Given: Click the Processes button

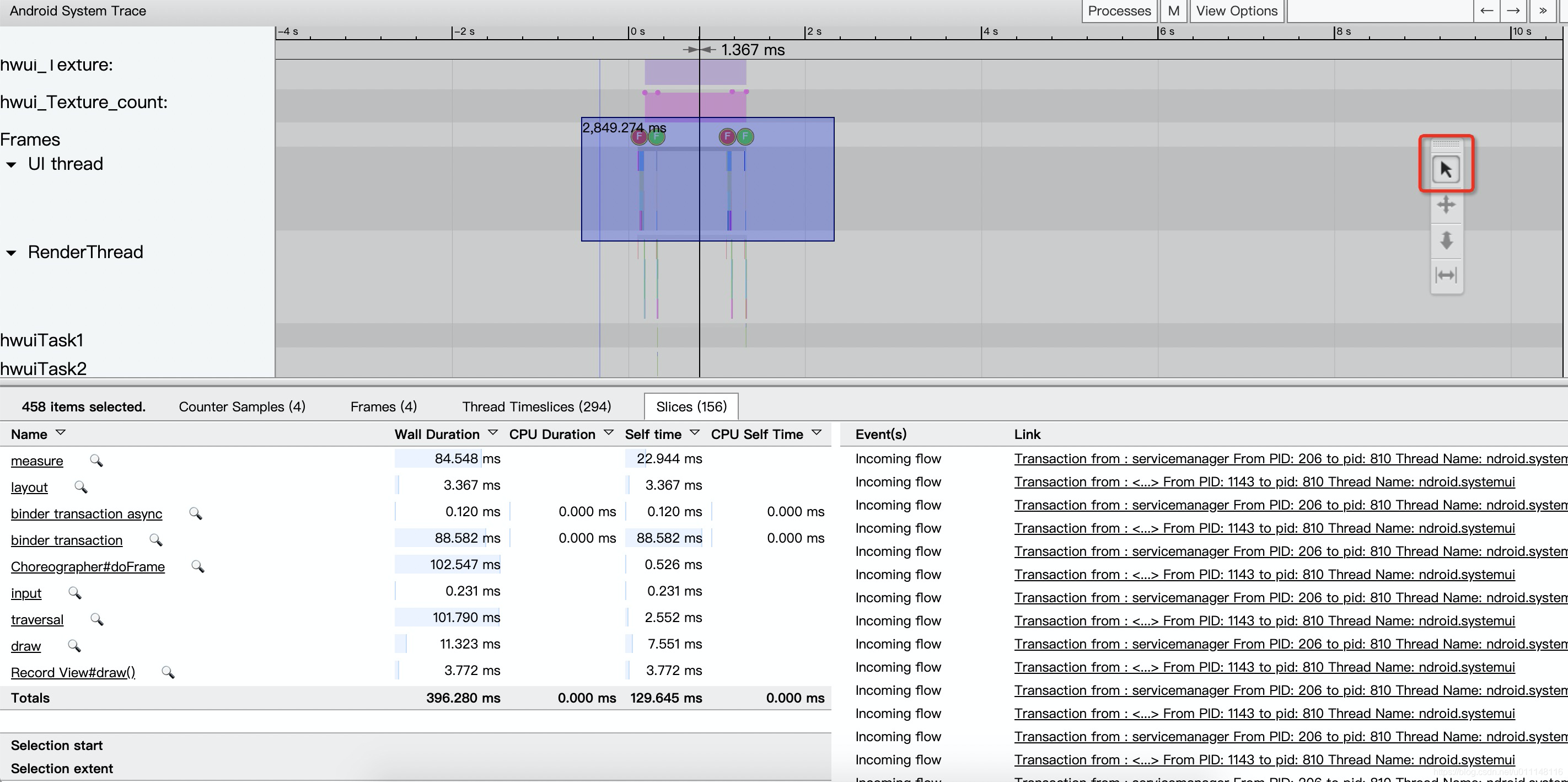Looking at the screenshot, I should [1117, 12].
